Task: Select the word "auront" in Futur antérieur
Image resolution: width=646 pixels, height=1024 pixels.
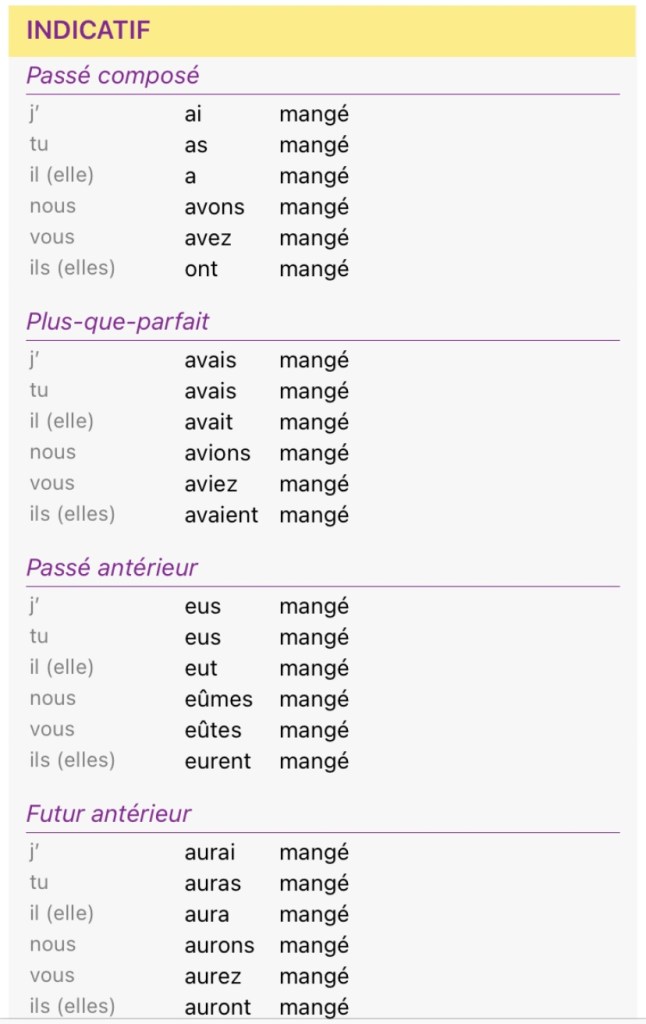Action: 218,1007
